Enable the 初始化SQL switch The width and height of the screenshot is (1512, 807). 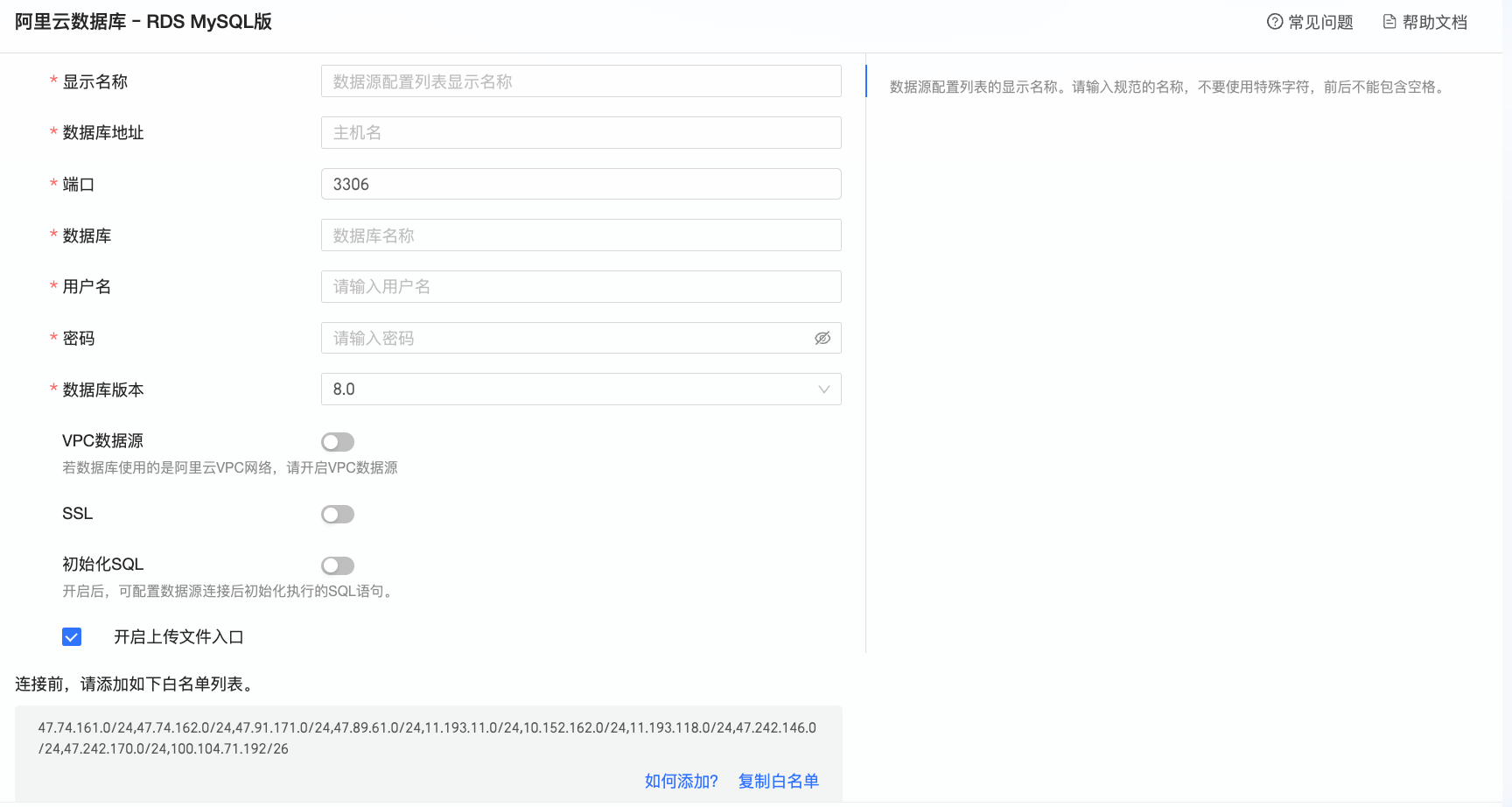(x=338, y=566)
